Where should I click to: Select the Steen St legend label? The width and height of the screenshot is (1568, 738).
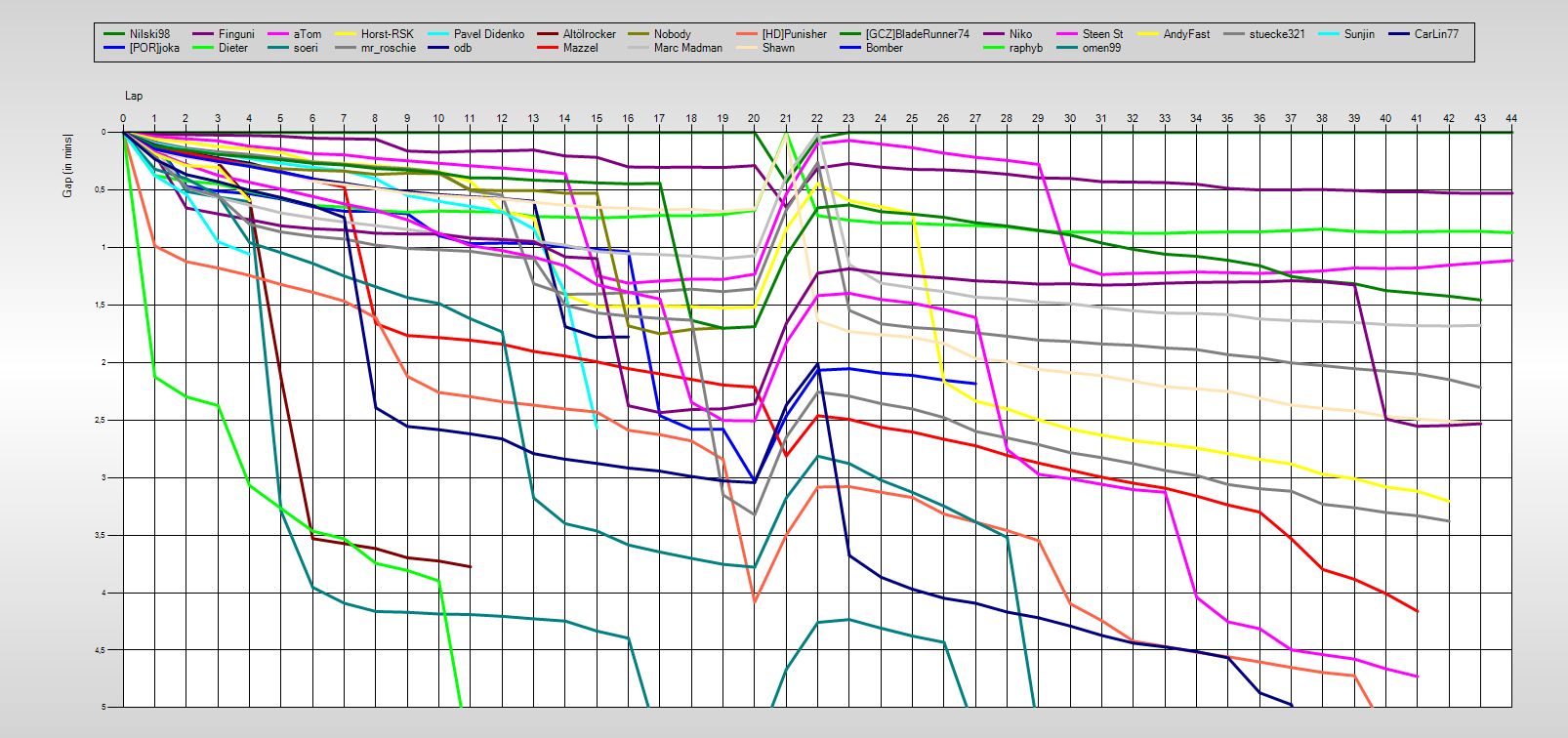(1102, 34)
